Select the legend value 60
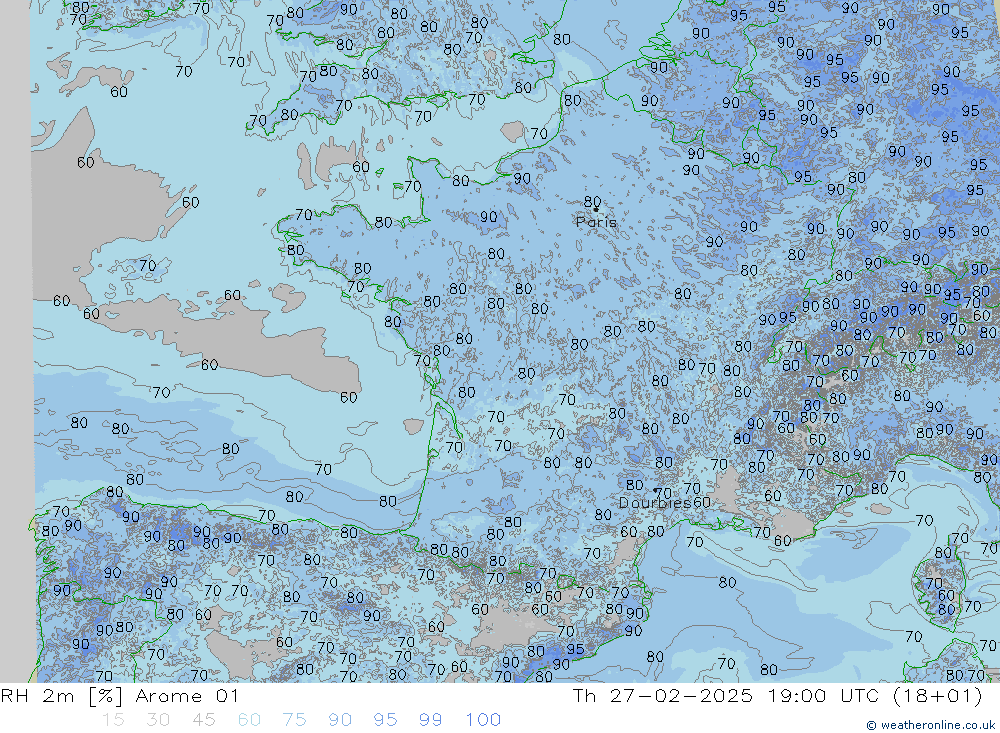 point(249,720)
